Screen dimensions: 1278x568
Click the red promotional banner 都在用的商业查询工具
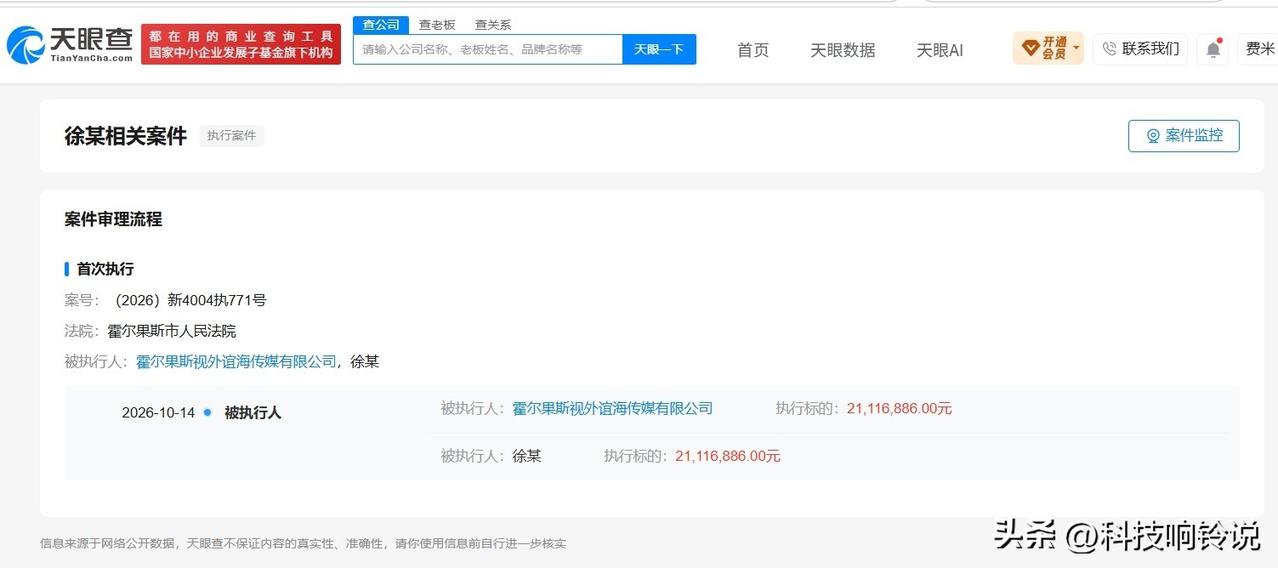pyautogui.click(x=241, y=45)
